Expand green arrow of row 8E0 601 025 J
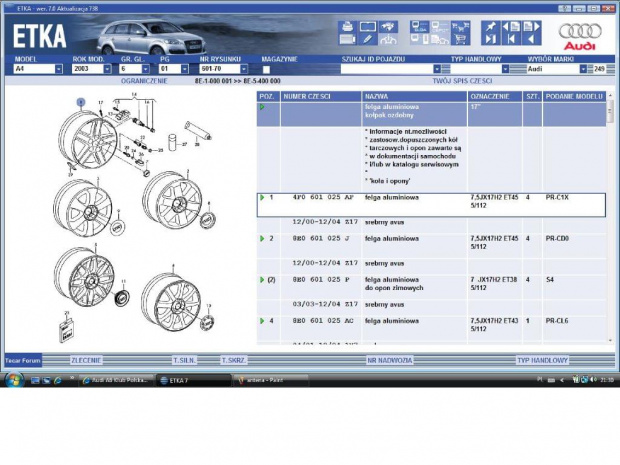Image resolution: width=620 pixels, height=465 pixels. (262, 238)
